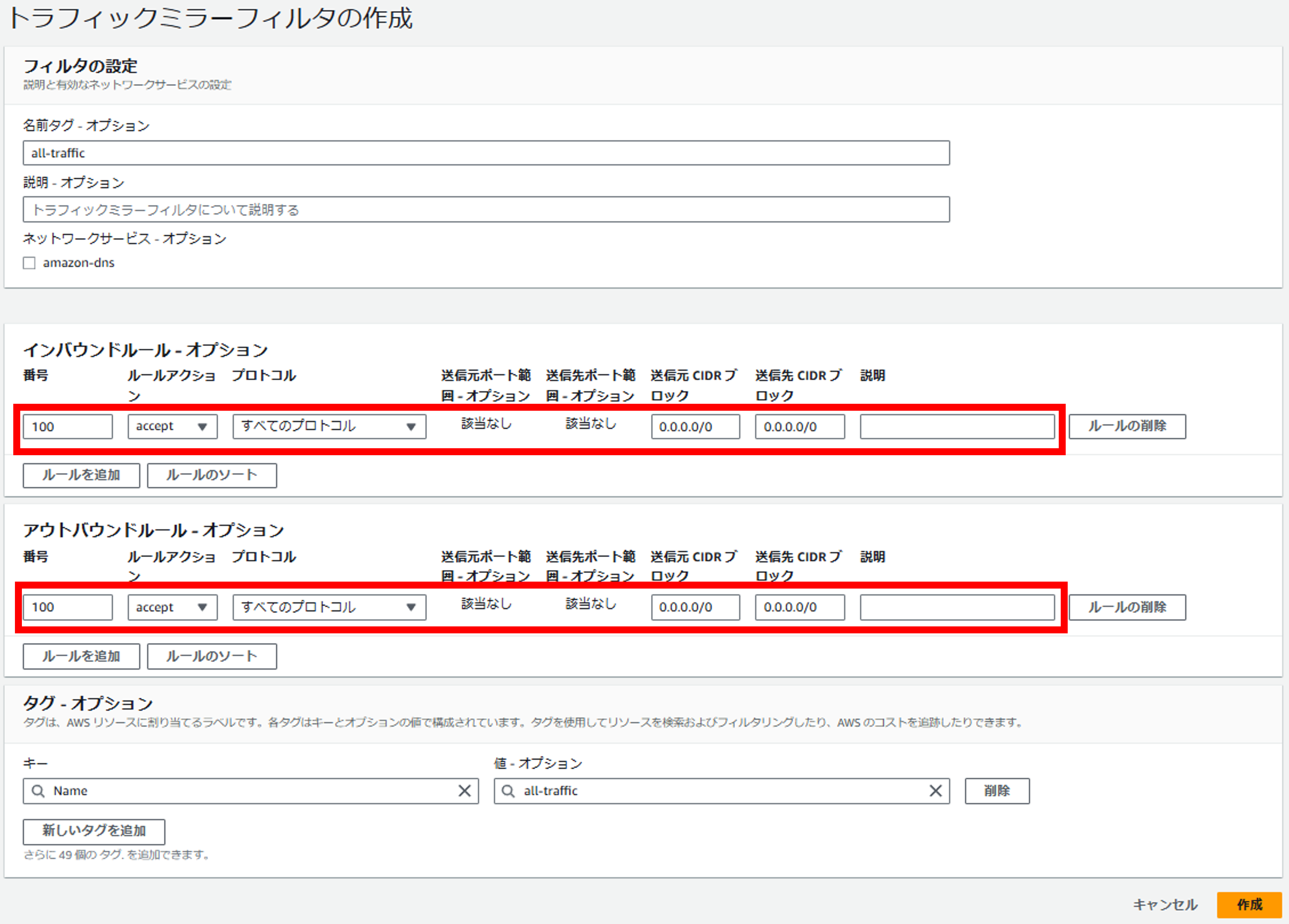
Task: Clear the tag value all-traffic with X icon
Action: 936,791
